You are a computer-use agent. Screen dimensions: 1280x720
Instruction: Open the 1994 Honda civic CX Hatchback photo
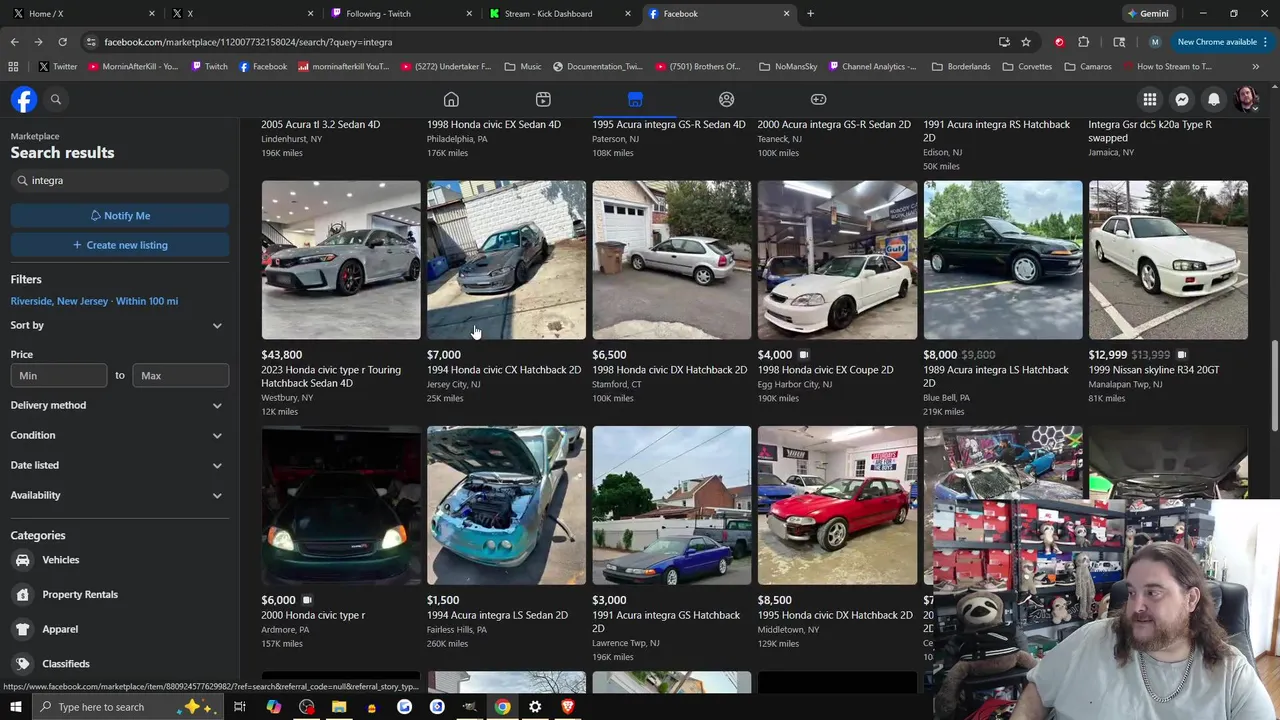coord(506,260)
